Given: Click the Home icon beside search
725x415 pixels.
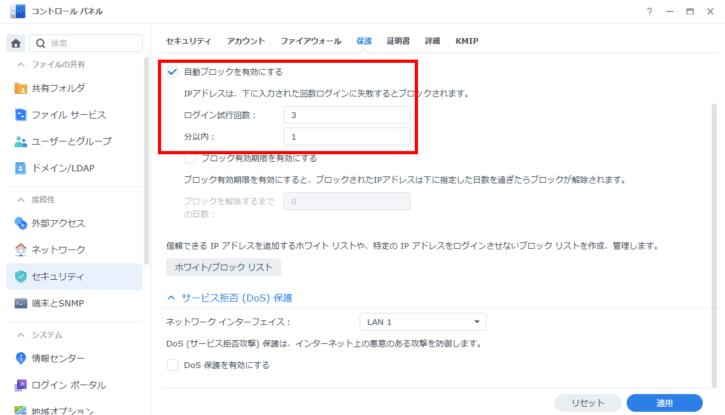Looking at the screenshot, I should coord(15,43).
